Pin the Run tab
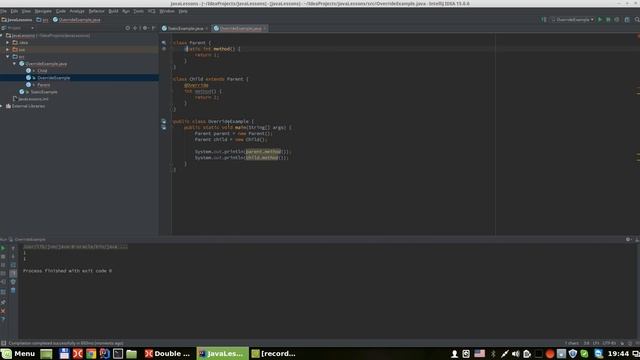This screenshot has width=640, height=360. [x=3, y=302]
